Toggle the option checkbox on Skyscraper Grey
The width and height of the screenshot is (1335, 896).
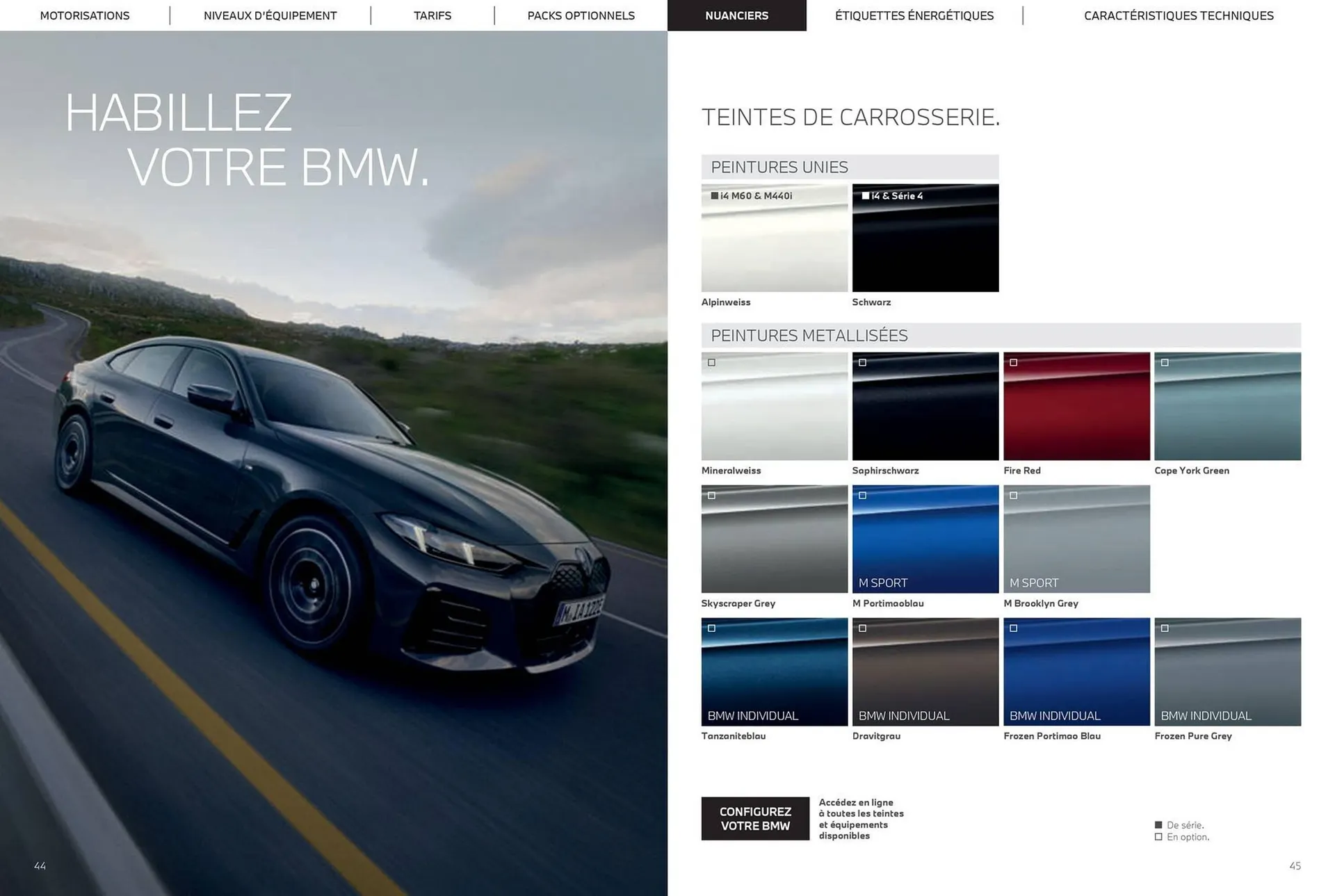pyautogui.click(x=711, y=496)
